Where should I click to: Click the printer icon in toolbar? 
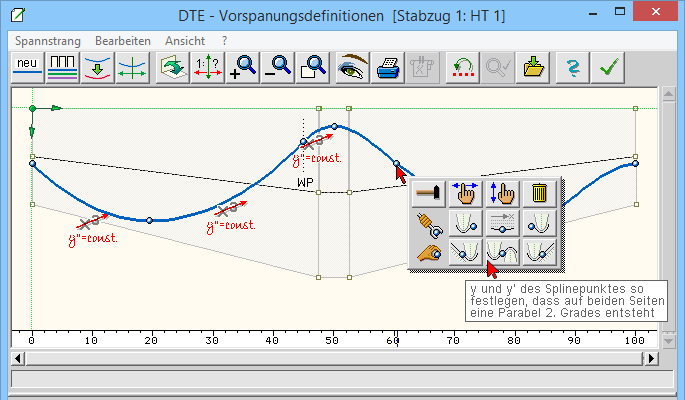tap(387, 68)
